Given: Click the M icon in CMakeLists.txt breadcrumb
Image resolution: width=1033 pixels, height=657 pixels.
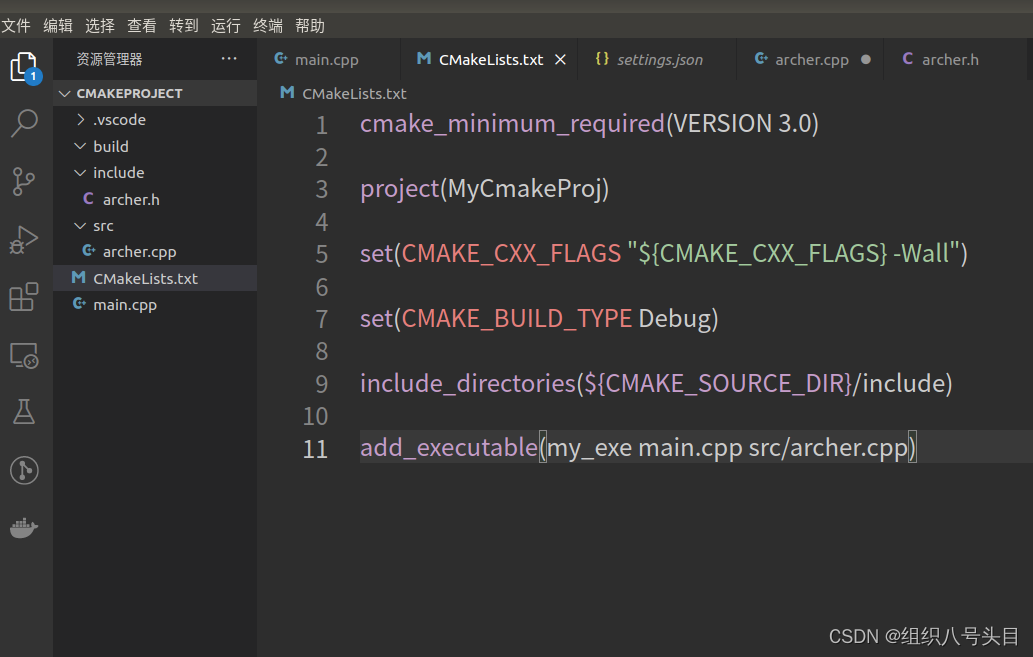Looking at the screenshot, I should 287,93.
